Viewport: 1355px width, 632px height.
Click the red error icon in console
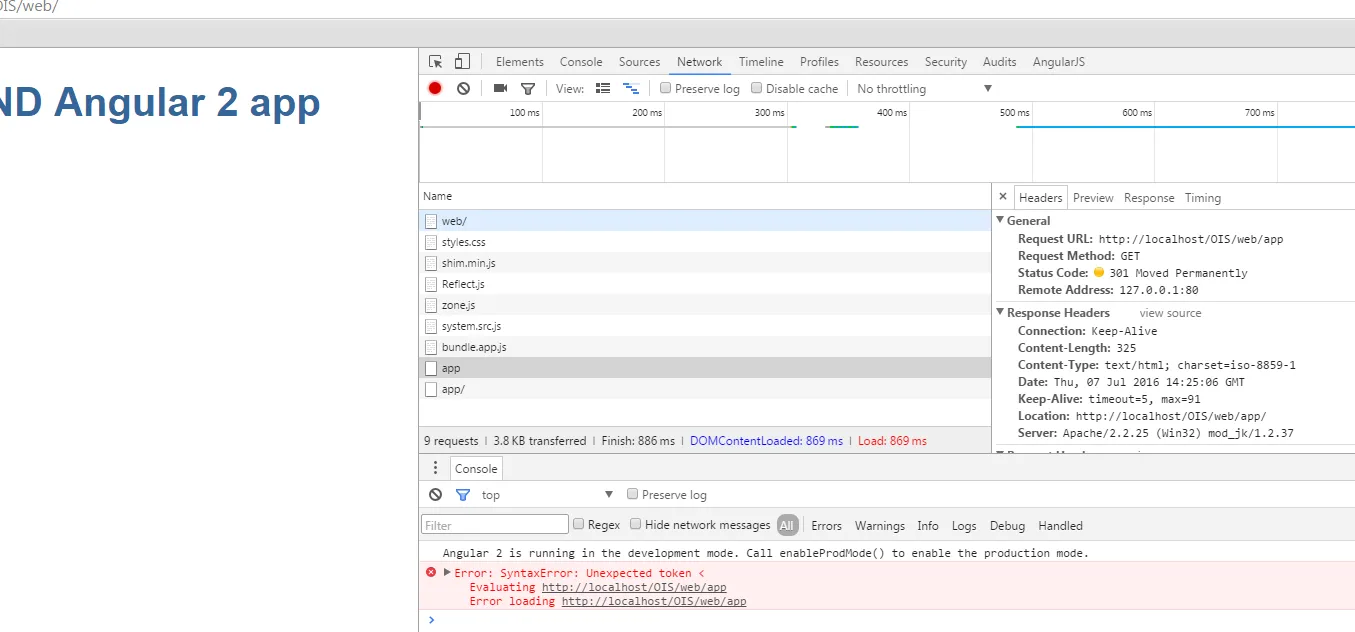[x=431, y=572]
